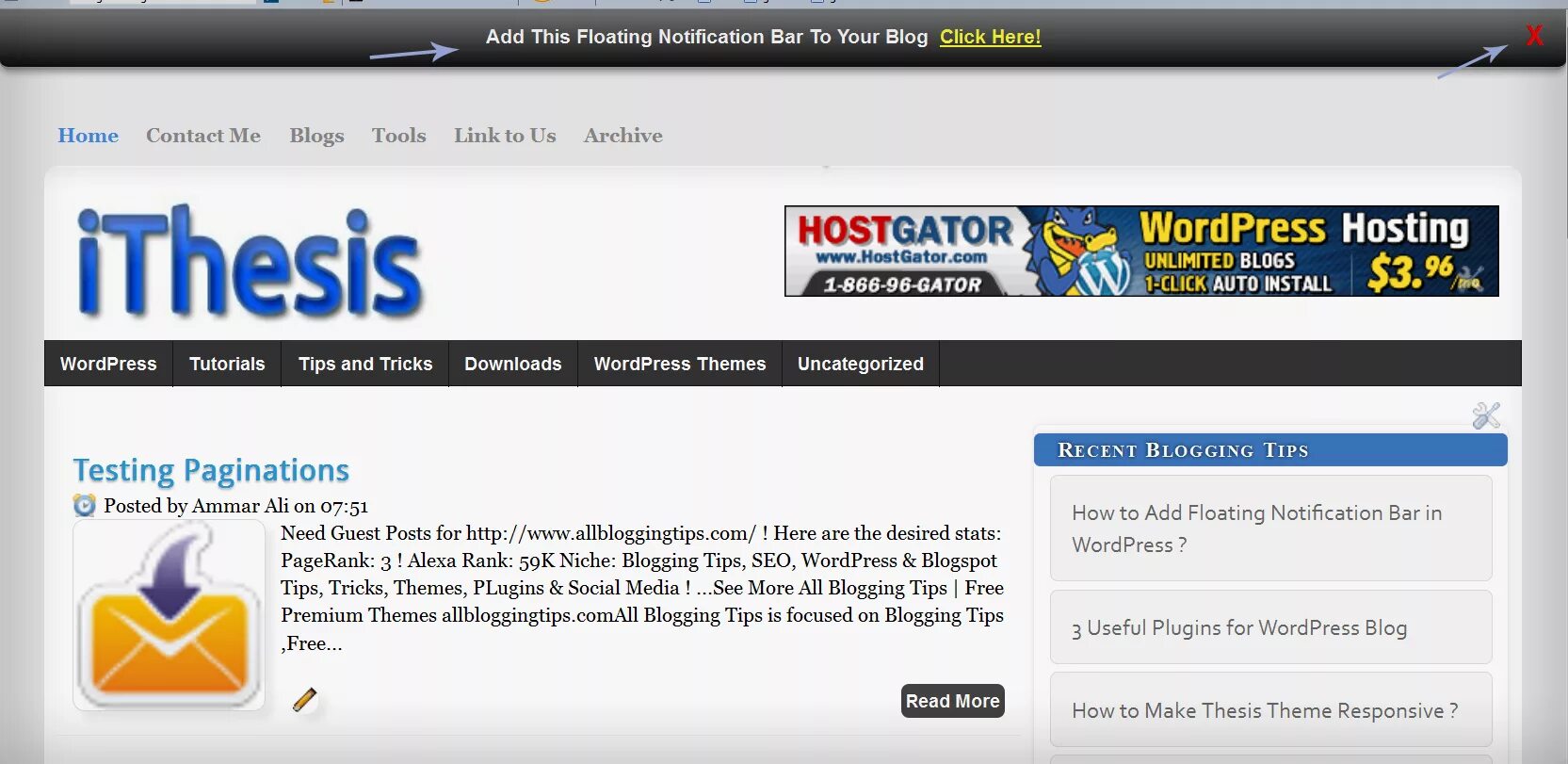Screen dimensions: 1568x764
Task: Select the 'Posted by Ammar Ali on 07:51' text
Action: click(235, 506)
